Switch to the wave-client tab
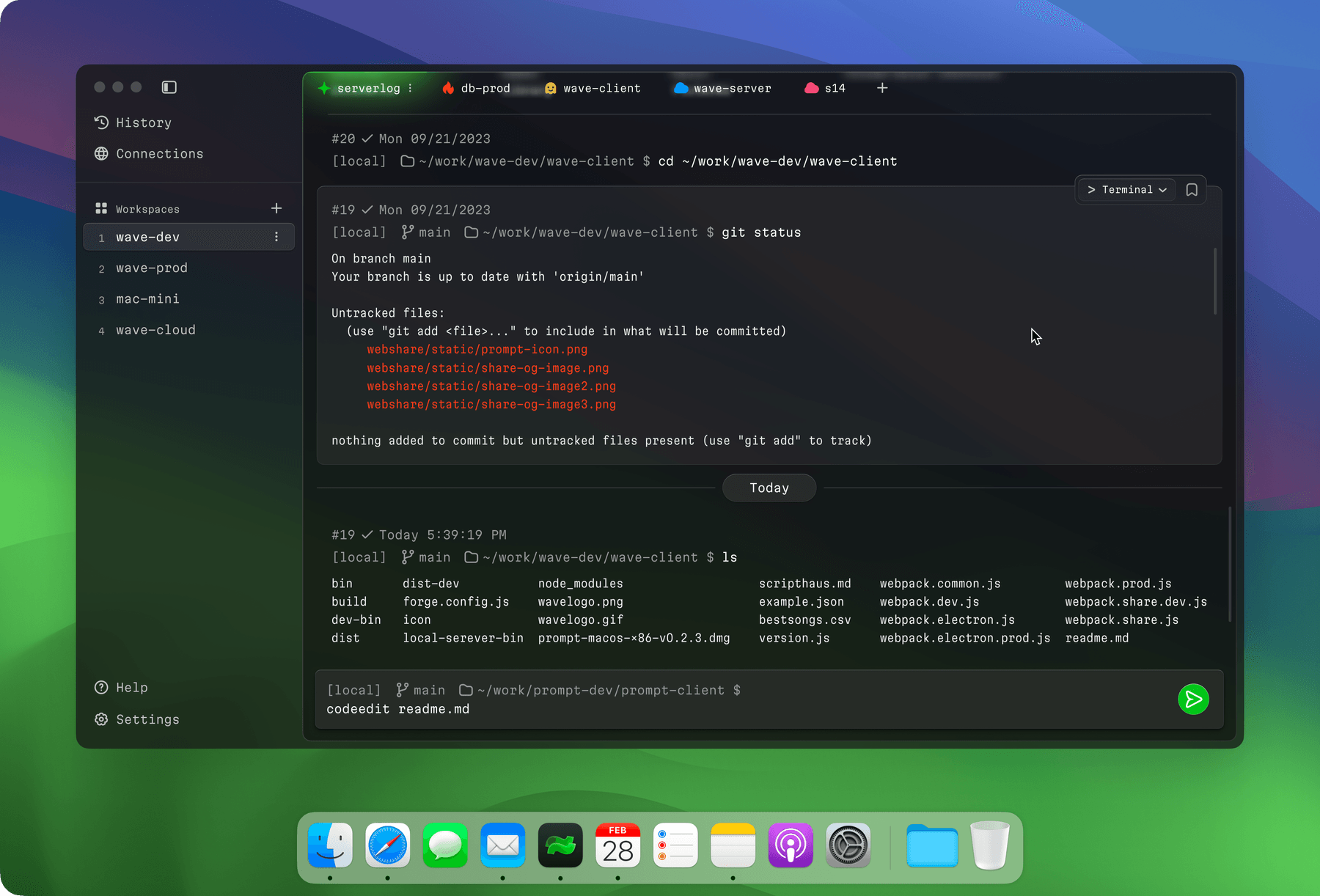This screenshot has height=896, width=1320. coord(601,88)
